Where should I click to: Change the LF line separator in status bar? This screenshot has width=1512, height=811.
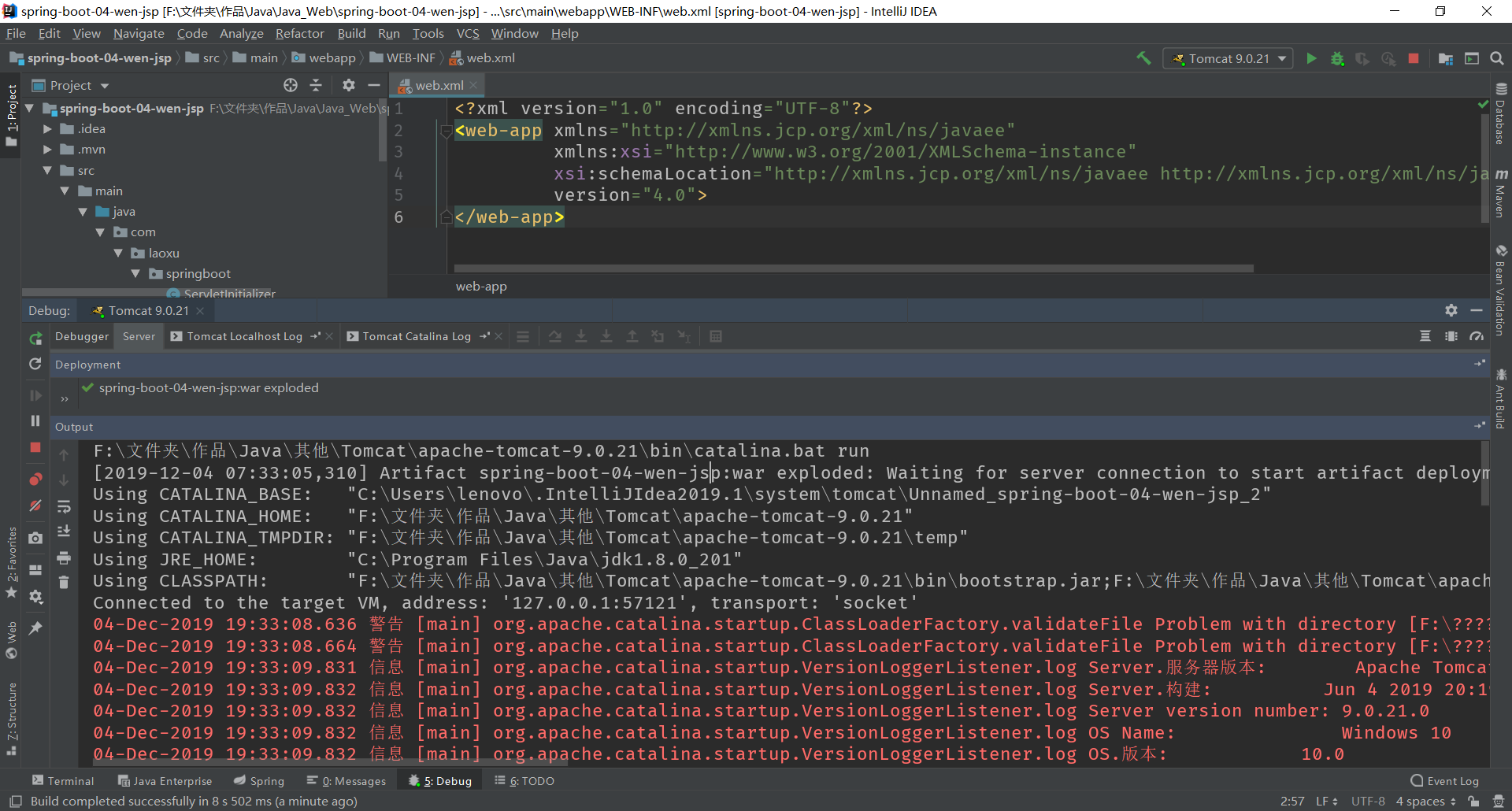(x=1327, y=802)
